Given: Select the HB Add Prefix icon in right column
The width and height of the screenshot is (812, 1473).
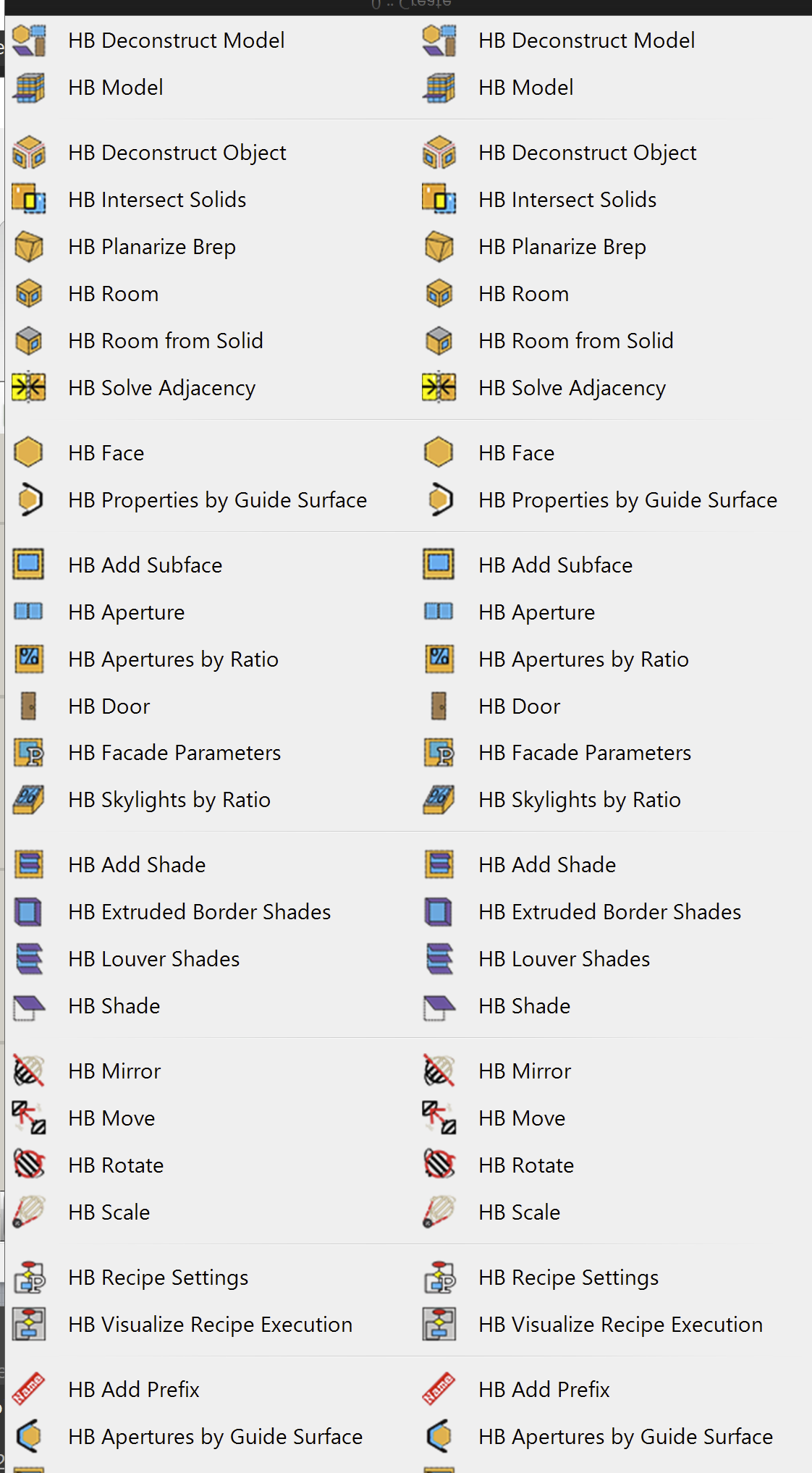Looking at the screenshot, I should click(439, 1389).
